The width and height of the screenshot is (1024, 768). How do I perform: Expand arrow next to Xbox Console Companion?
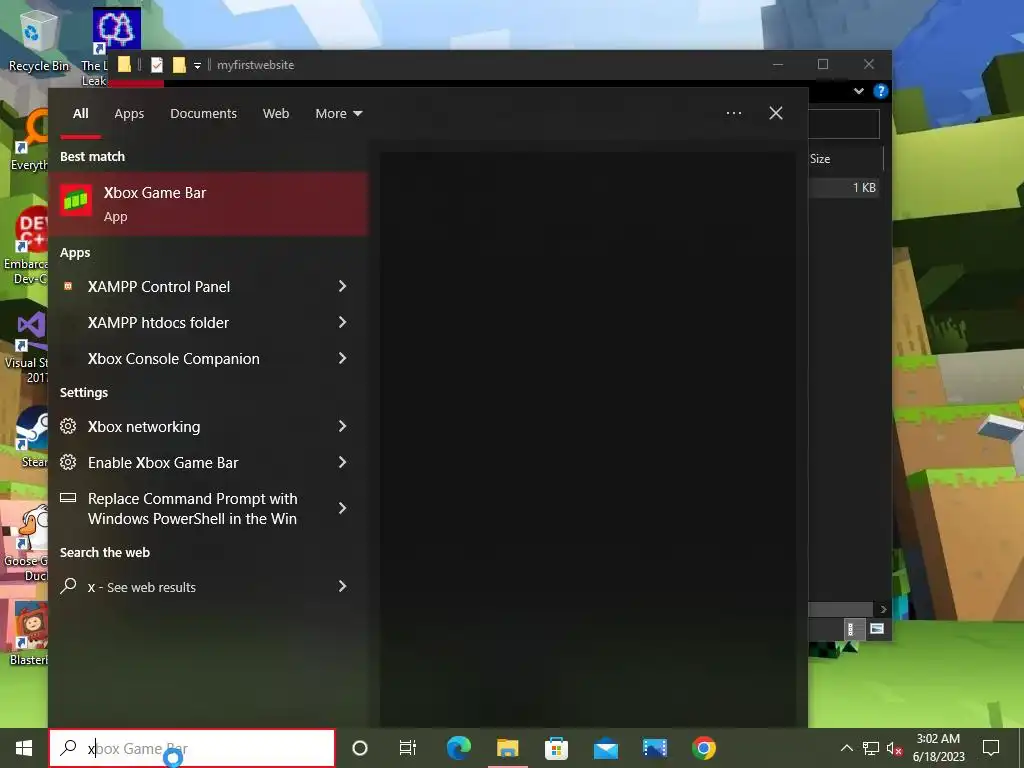point(342,358)
